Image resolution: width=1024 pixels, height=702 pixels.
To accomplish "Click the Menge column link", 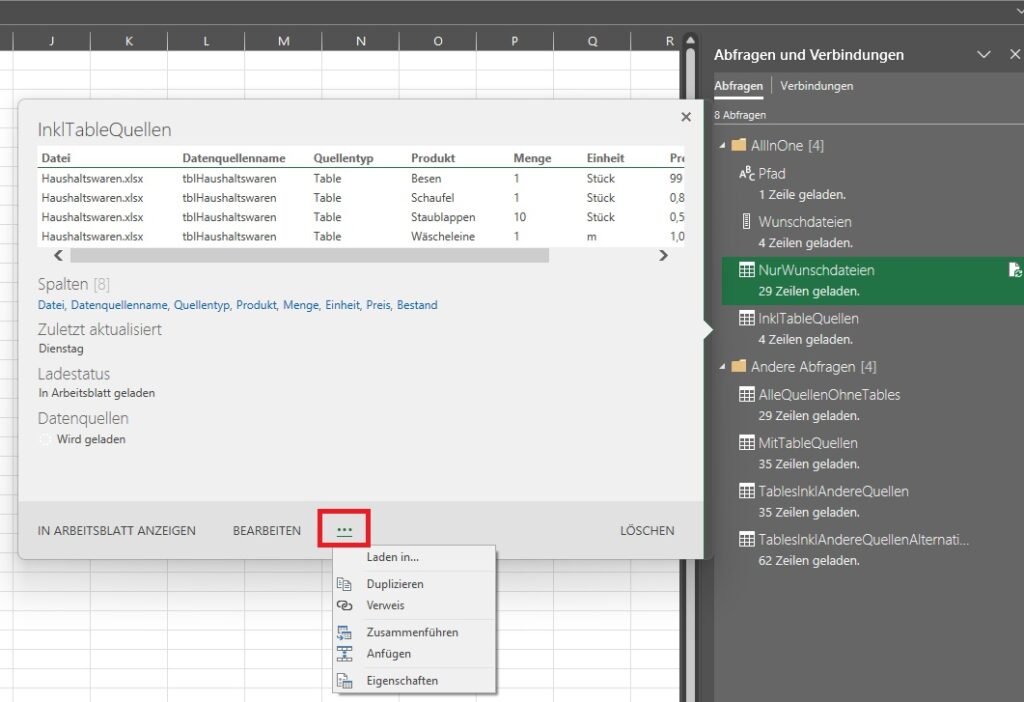I will tap(301, 305).
